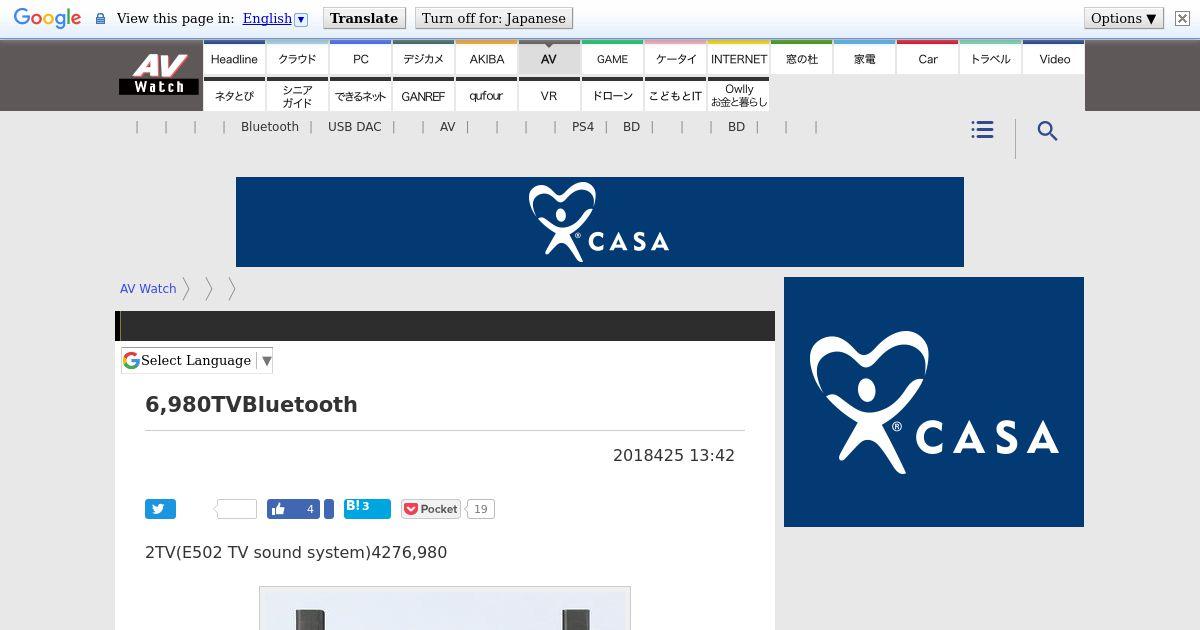Open the Options dropdown menu
1200x630 pixels.
pos(1124,18)
